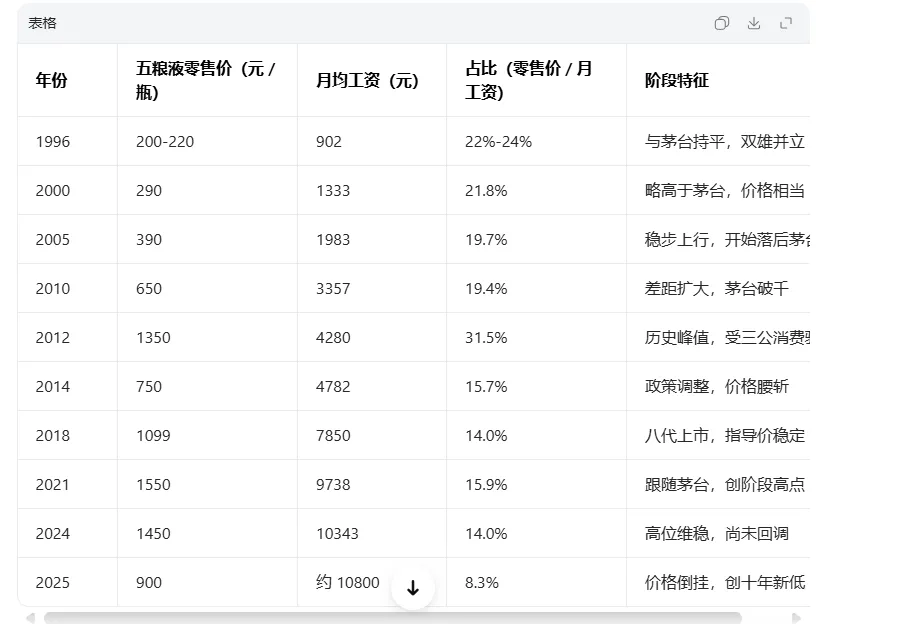Select the cell 与茅台持平，双雄并立
Screen dimensions: 898x624
tap(718, 141)
